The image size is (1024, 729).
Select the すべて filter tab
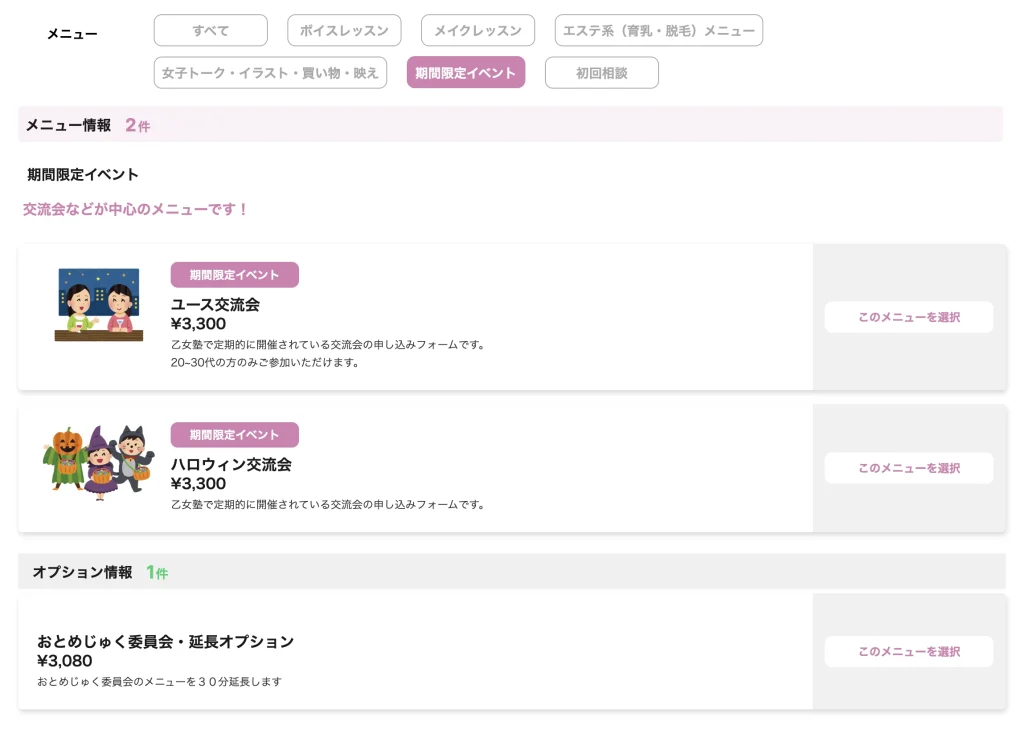click(210, 31)
